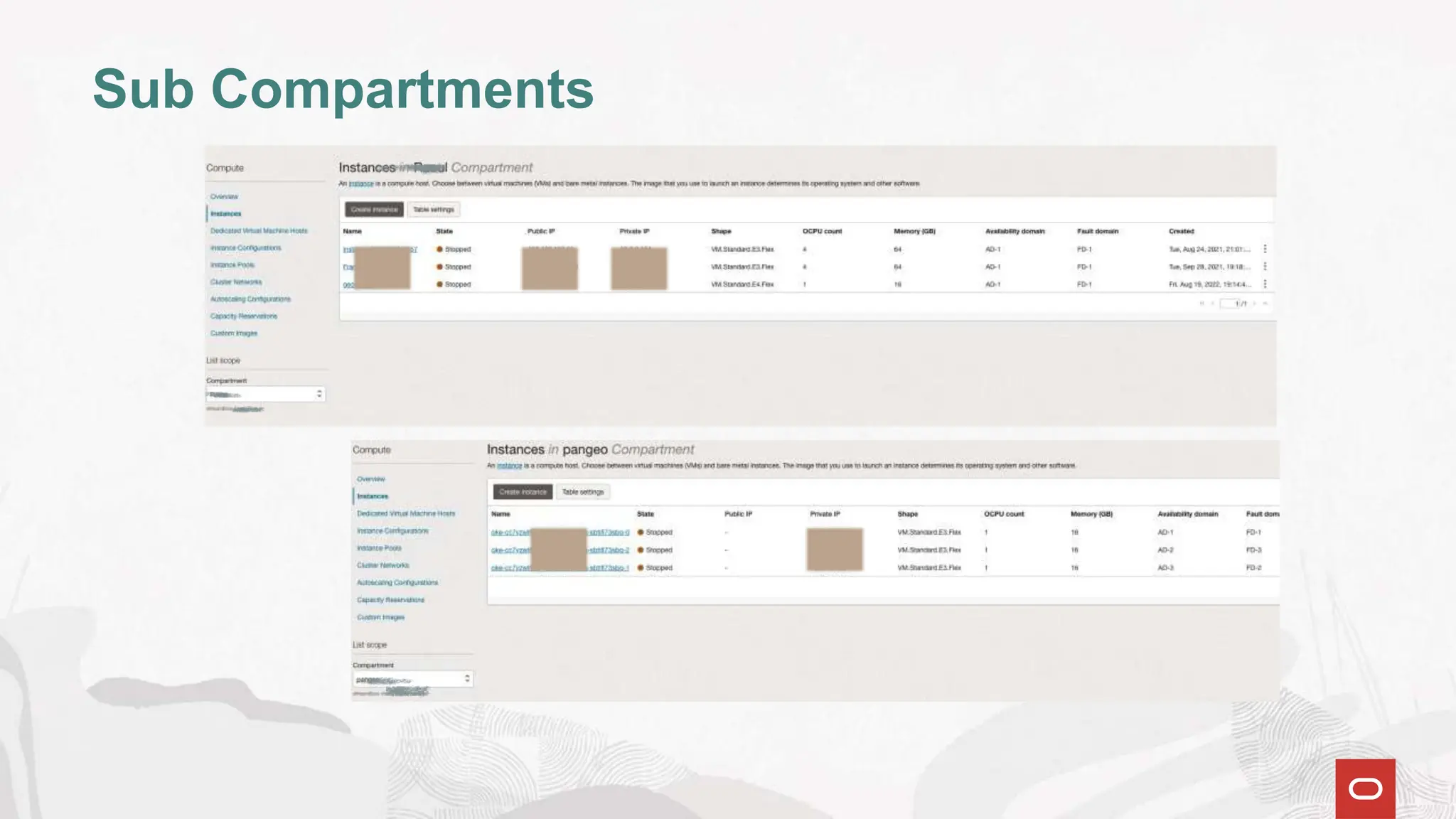Open actions menu for the Sep 28, 2021 instance
Viewport: 1456px width, 819px height.
point(1265,267)
